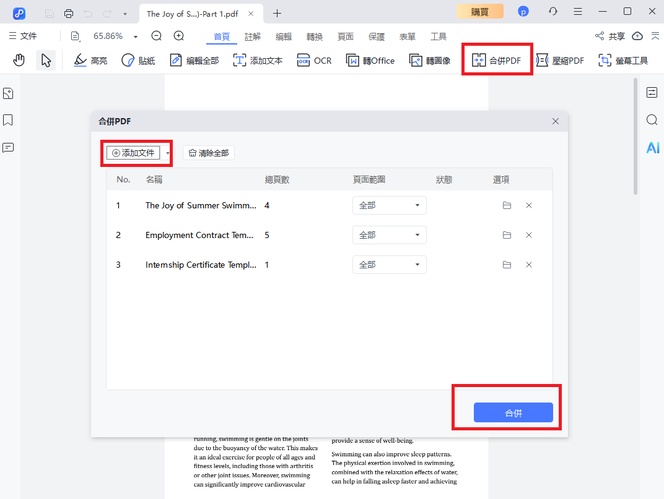Run the OCR tool
The width and height of the screenshot is (664, 499).
click(x=312, y=60)
